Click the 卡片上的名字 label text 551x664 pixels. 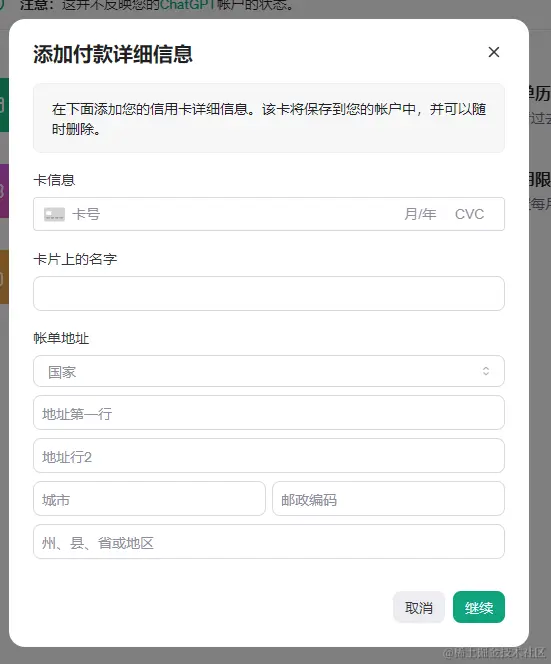75,259
